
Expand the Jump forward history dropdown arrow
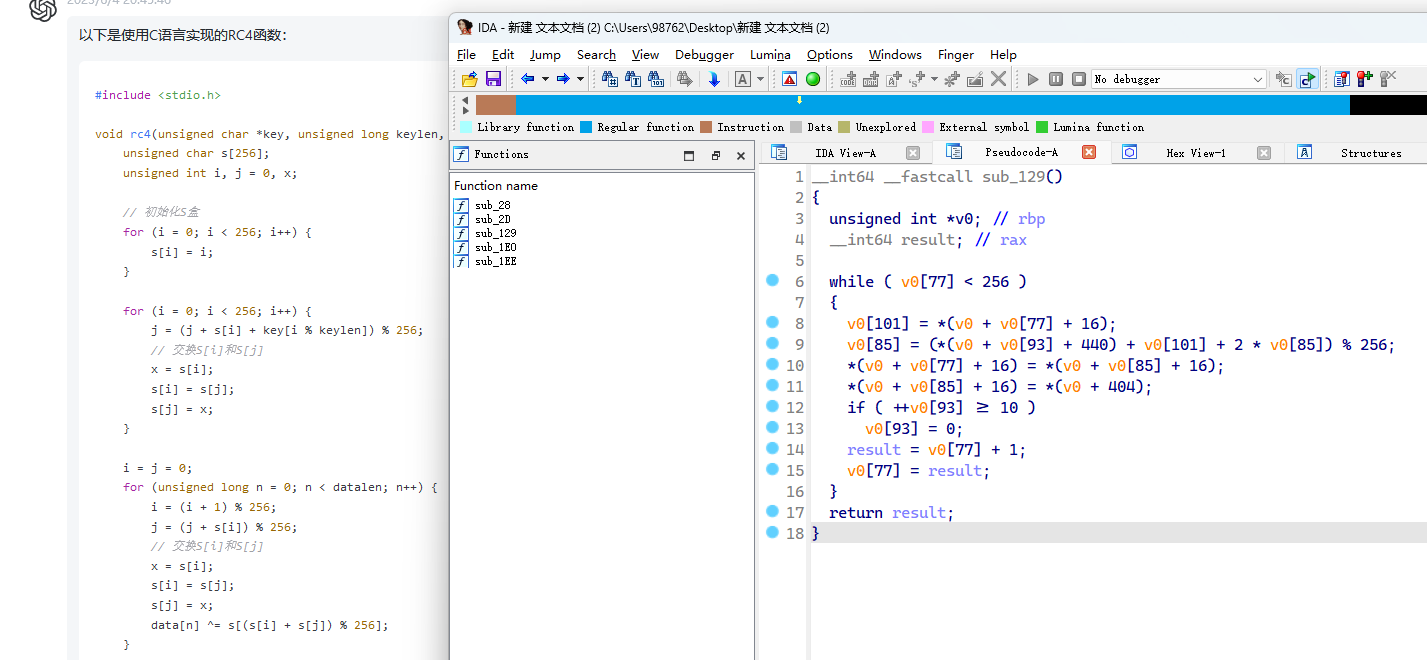[580, 79]
